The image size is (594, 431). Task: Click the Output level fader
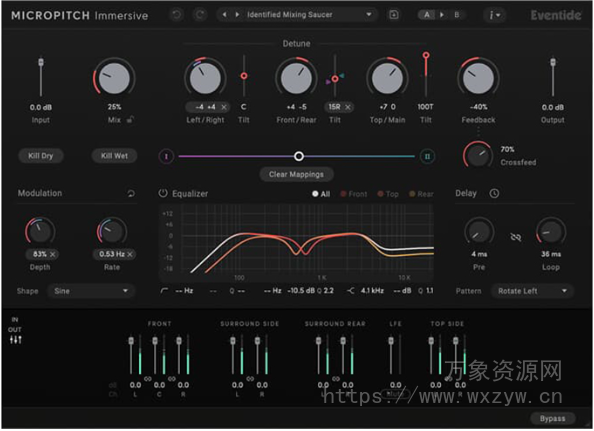tap(553, 62)
